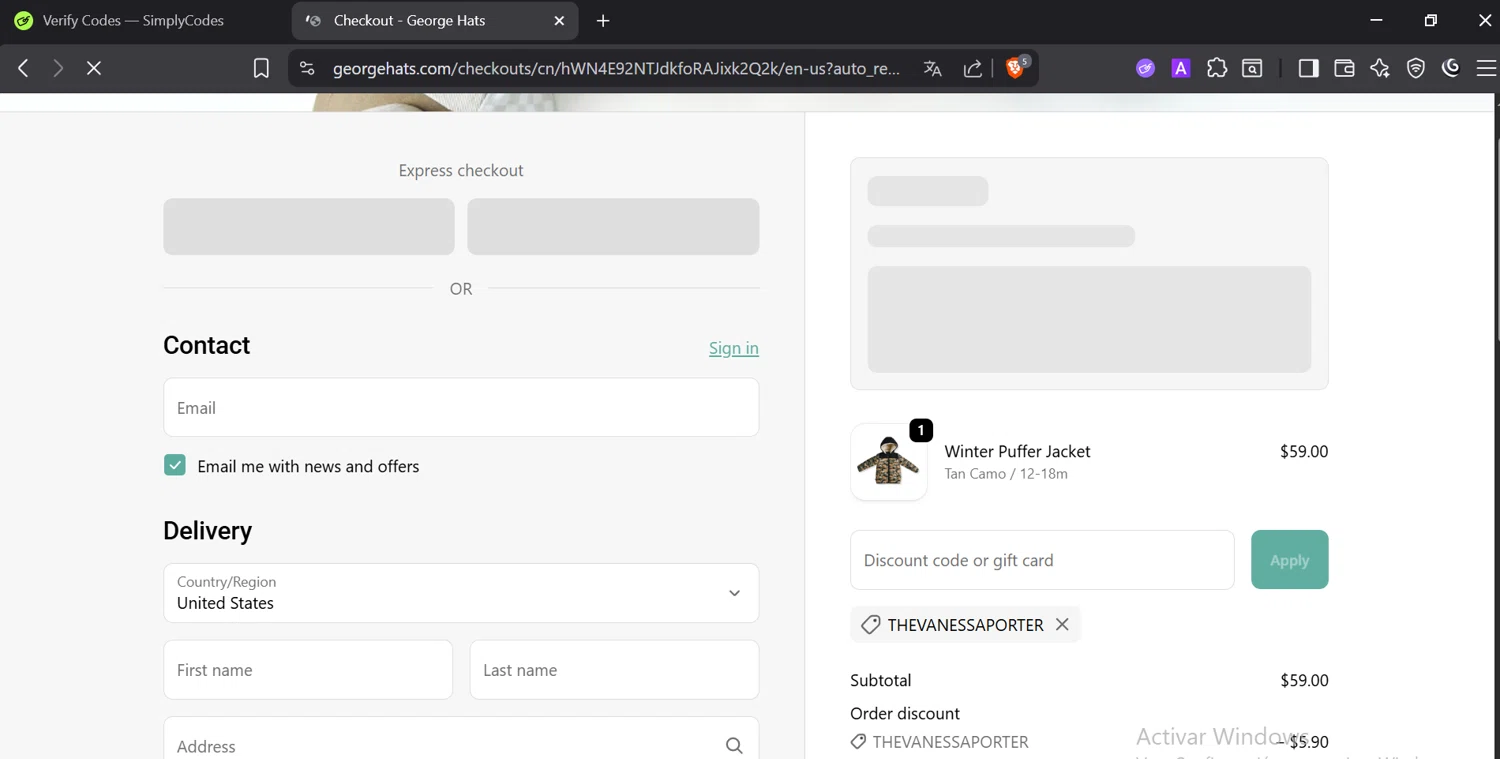1500x759 pixels.
Task: Open the Country/Region dropdown
Action: click(x=461, y=593)
